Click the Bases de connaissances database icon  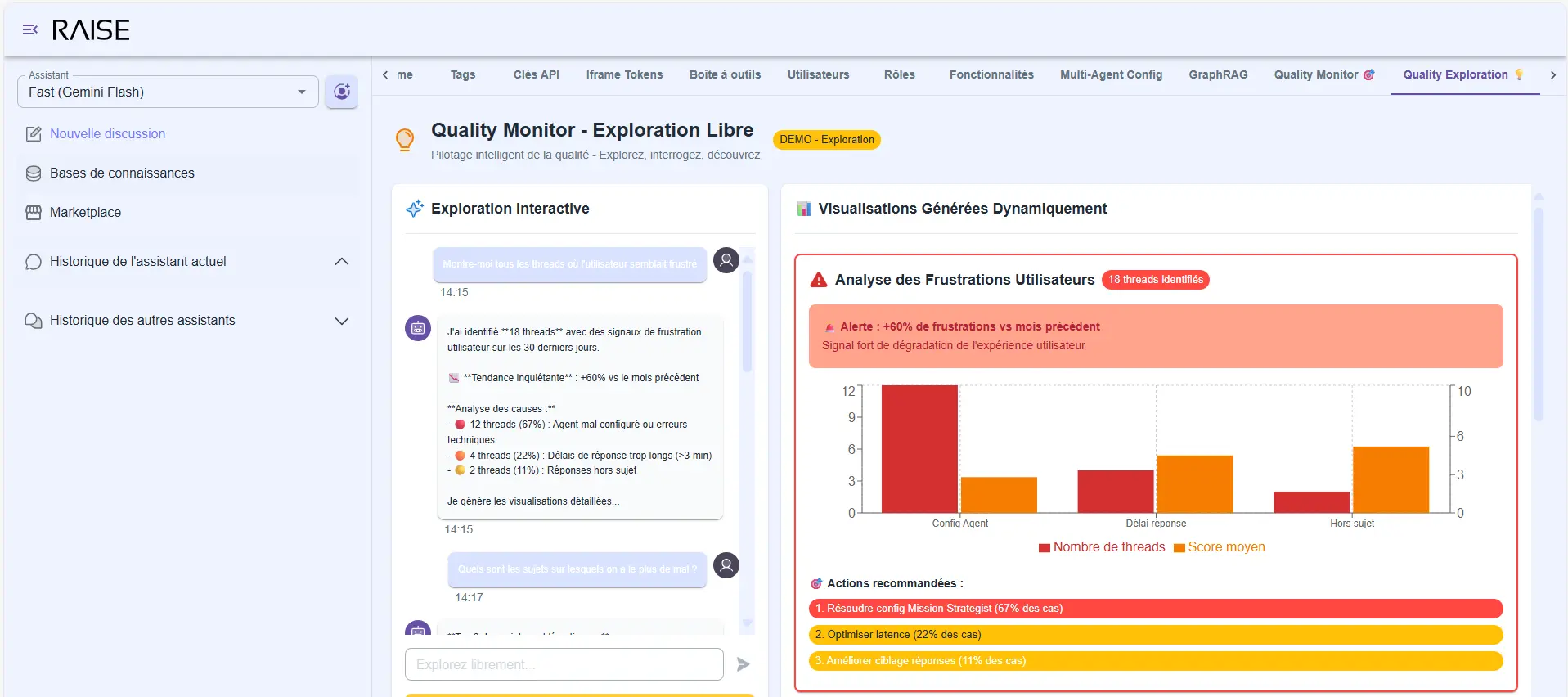tap(34, 173)
